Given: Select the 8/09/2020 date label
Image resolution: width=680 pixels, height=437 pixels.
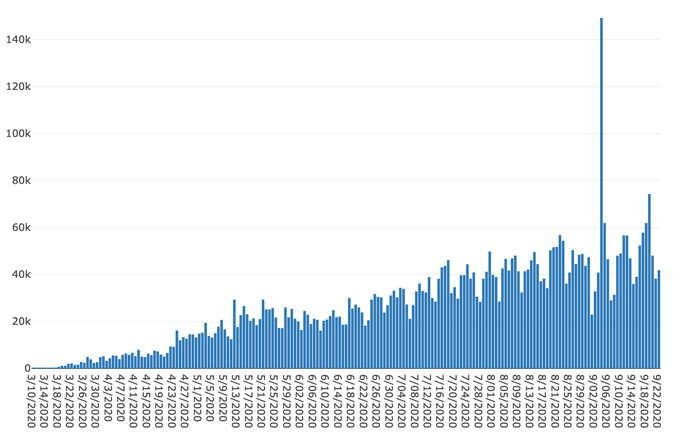Looking at the screenshot, I should point(517,400).
